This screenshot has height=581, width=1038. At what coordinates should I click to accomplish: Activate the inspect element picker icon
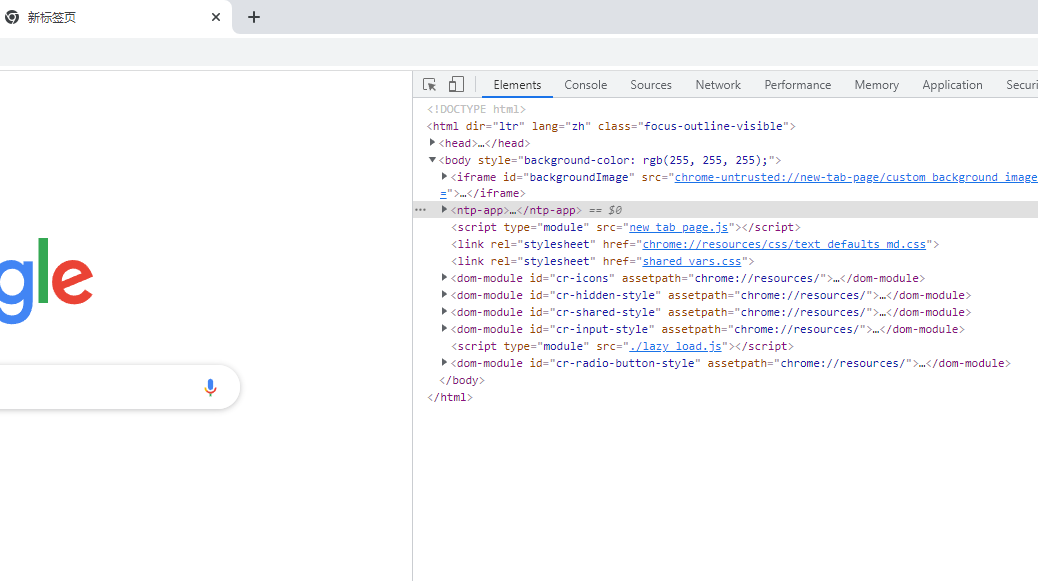(429, 85)
